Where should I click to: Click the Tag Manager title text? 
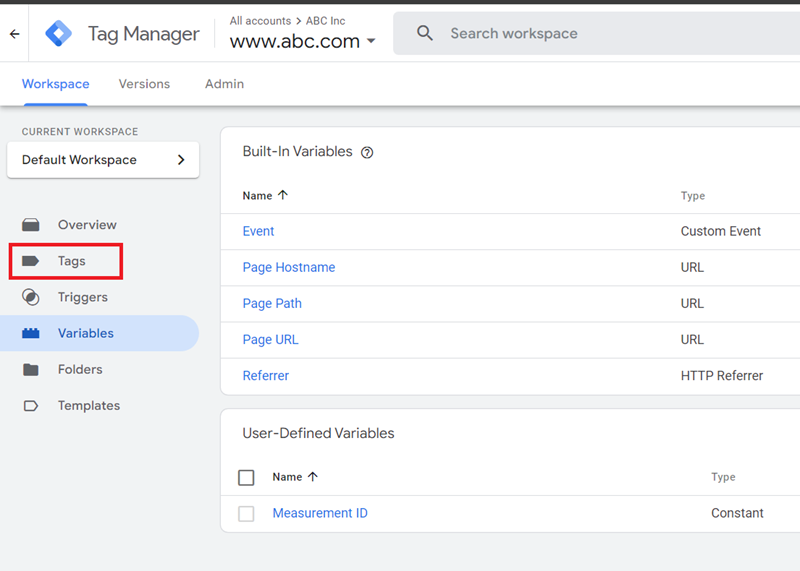143,34
